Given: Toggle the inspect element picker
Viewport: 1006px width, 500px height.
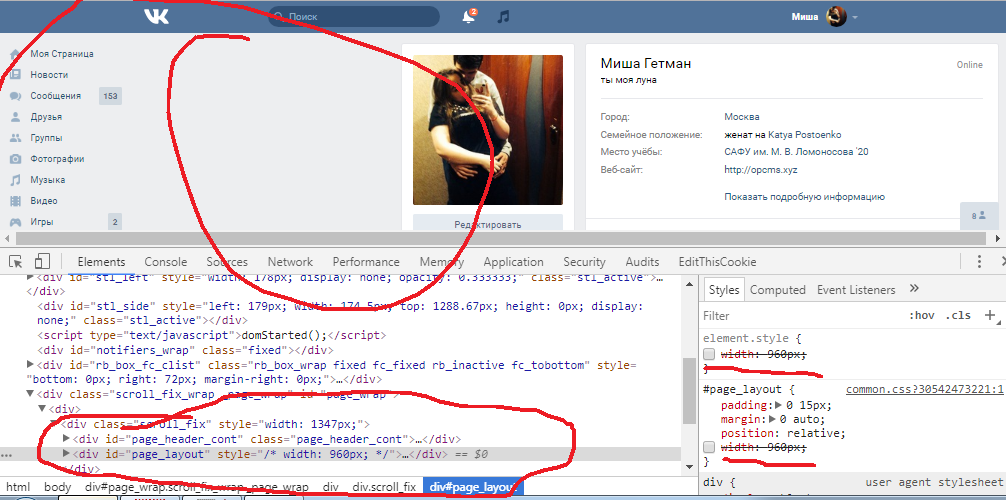Looking at the screenshot, I should (16, 261).
